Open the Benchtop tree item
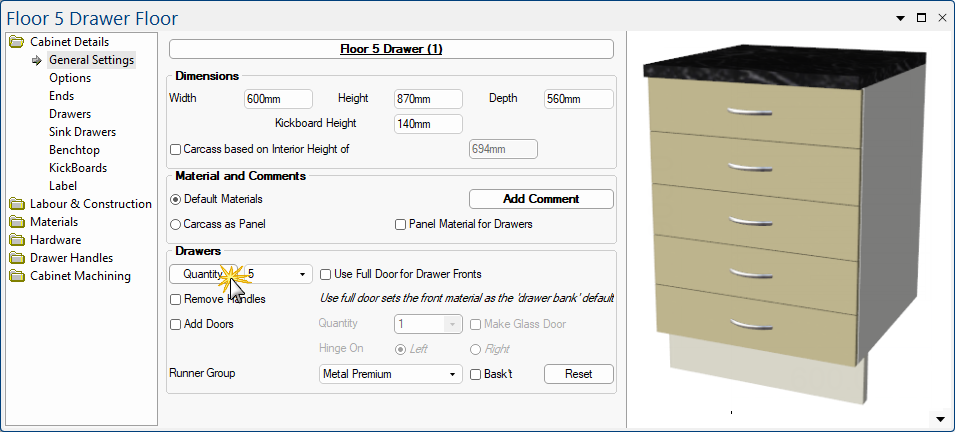Image resolution: width=955 pixels, height=432 pixels. point(74,150)
